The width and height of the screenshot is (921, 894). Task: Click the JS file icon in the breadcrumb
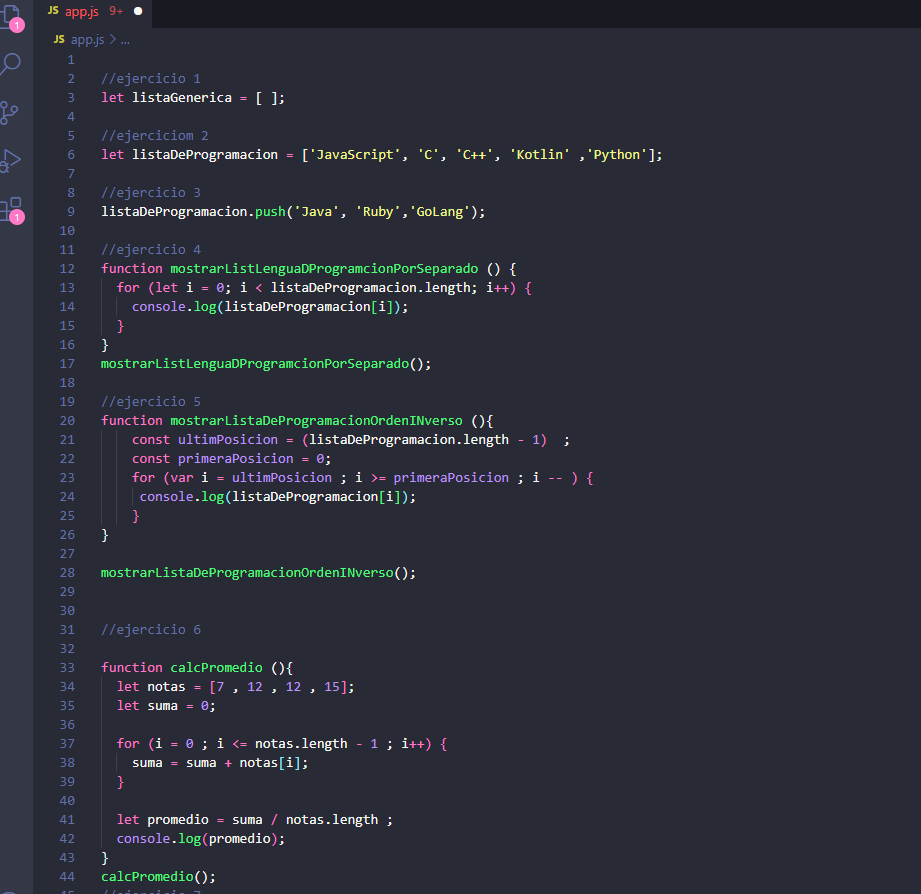[x=59, y=39]
